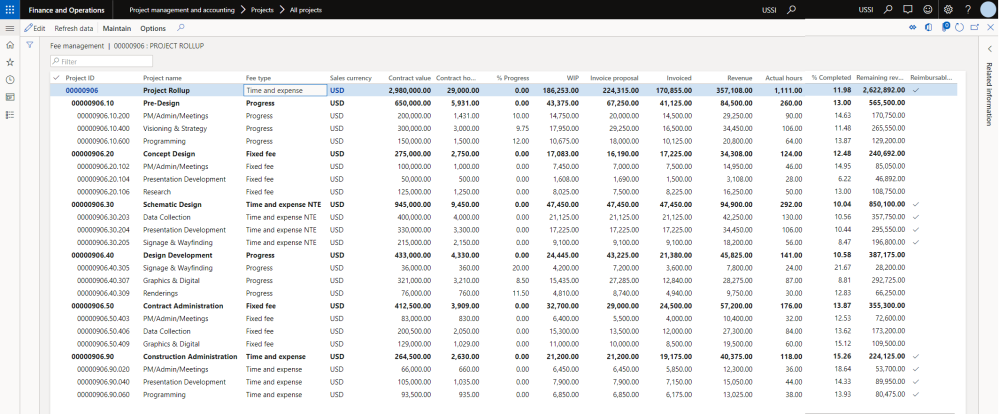
Task: Open project ID 00000906 link
Action: click(80, 90)
